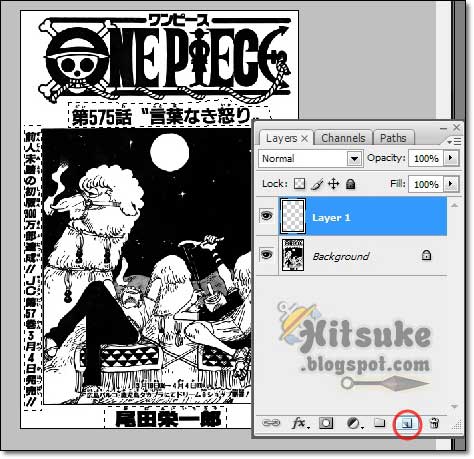Screen dimensions: 474x459
Task: Lock transparent pixels
Action: (299, 184)
